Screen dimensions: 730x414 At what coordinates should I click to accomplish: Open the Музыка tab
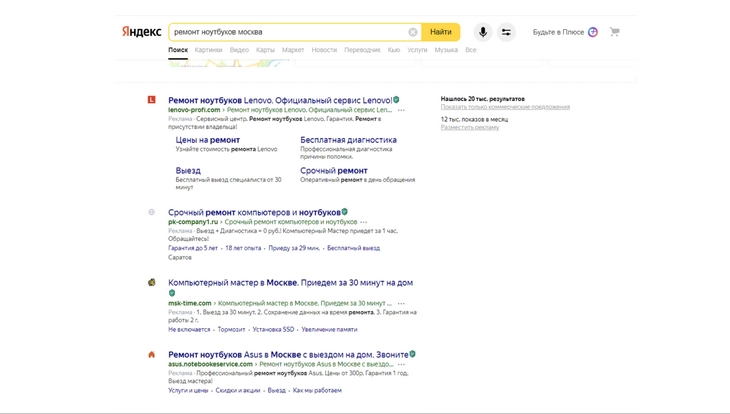pos(446,50)
